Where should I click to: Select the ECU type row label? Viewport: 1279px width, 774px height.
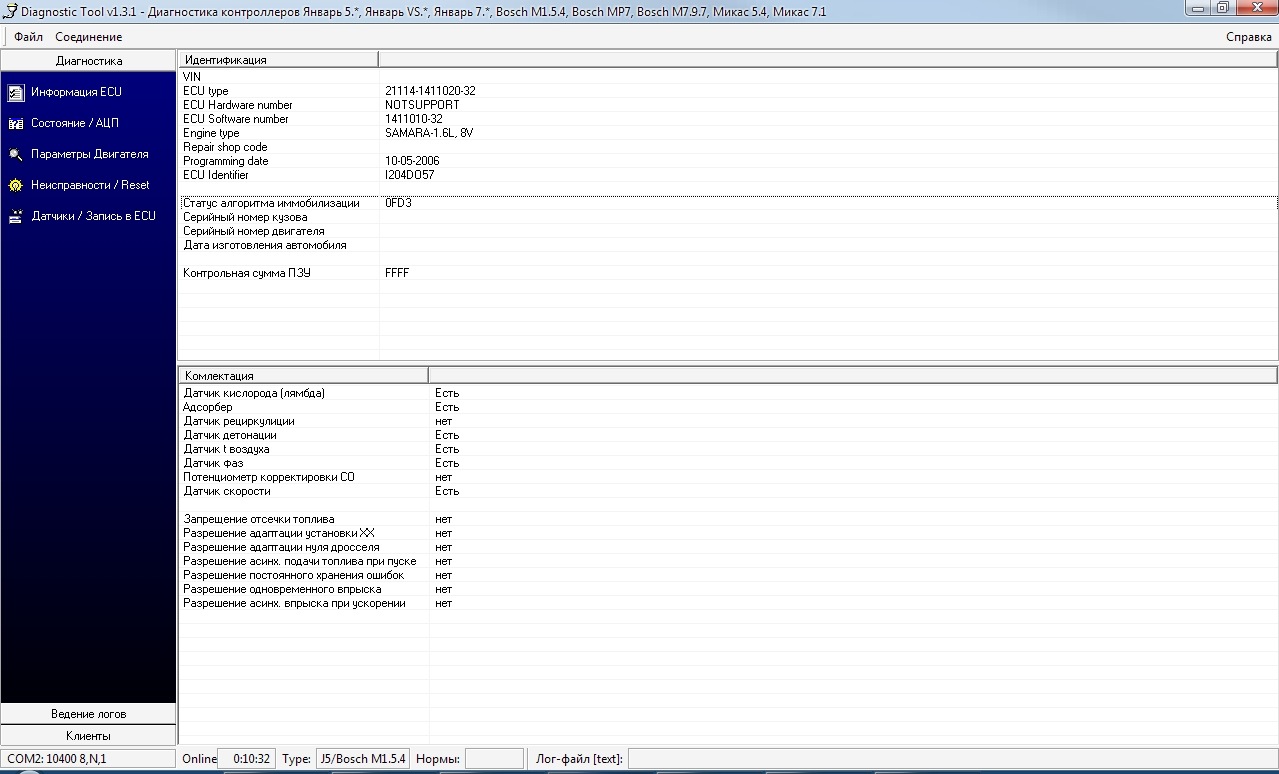coord(206,91)
